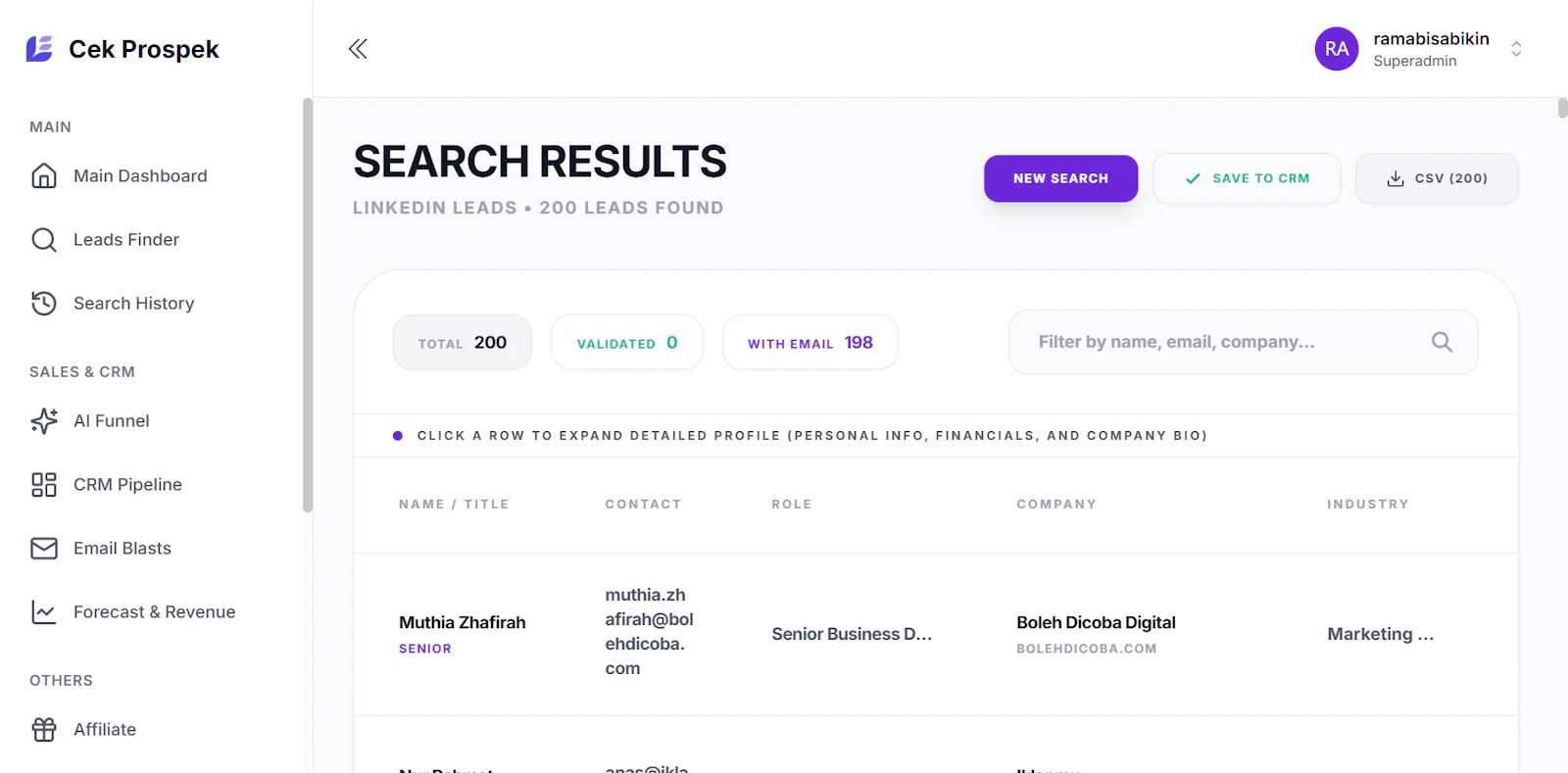Save results to CRM
Screen dimensions: 1568x773
1247,178
